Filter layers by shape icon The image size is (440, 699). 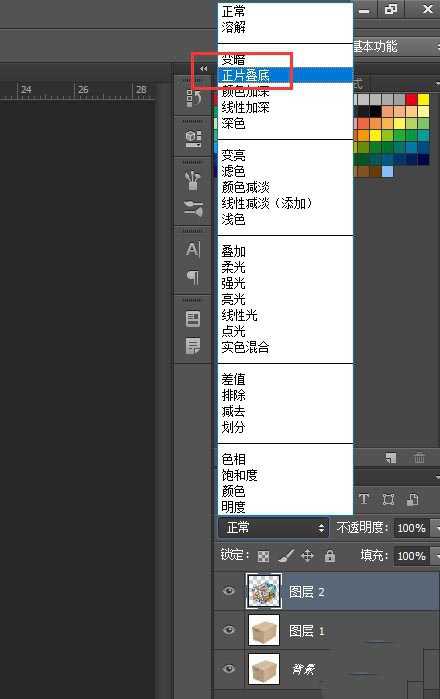[x=388, y=499]
